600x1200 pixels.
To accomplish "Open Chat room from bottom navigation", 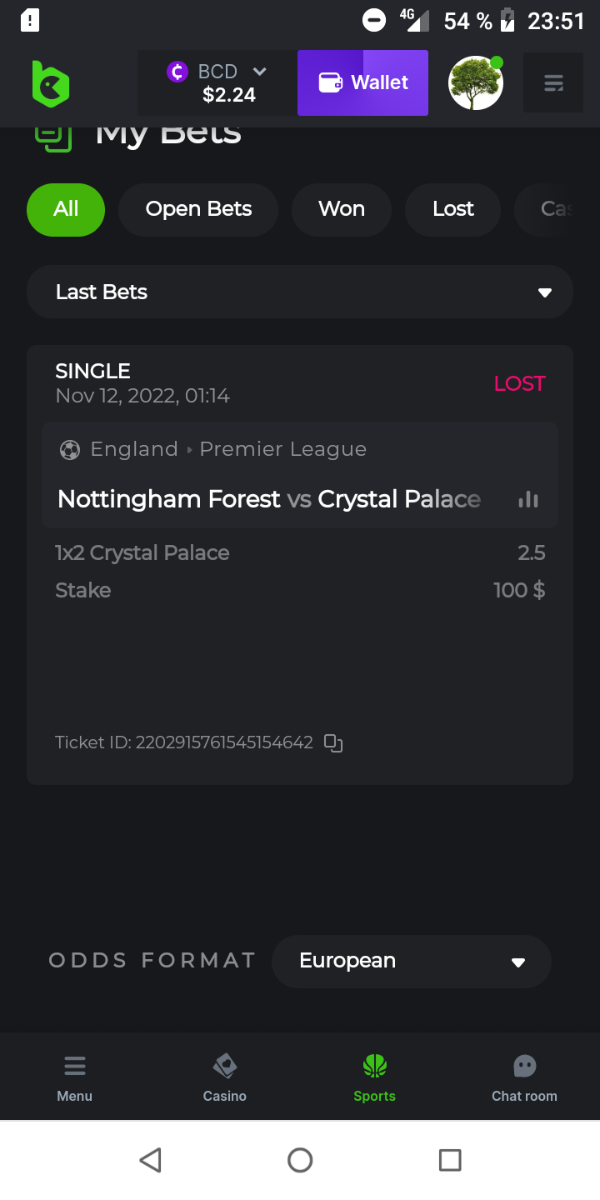I will pos(524,1078).
